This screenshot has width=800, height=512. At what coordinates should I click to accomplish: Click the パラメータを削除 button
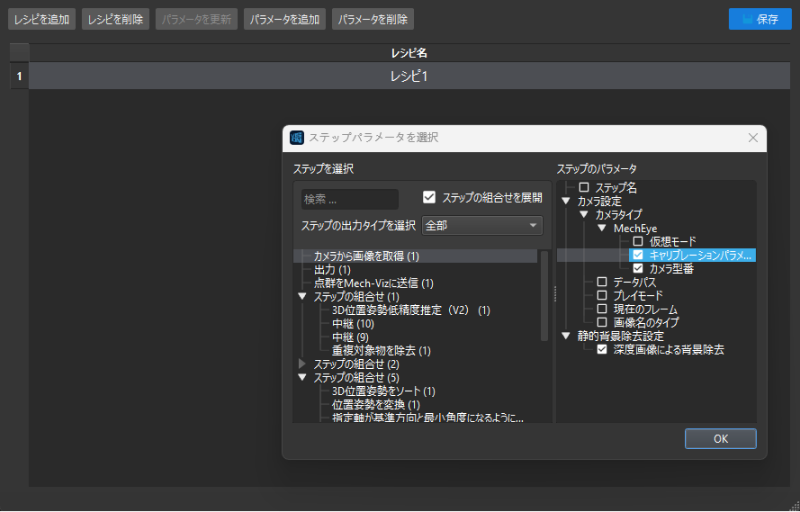pyautogui.click(x=373, y=19)
